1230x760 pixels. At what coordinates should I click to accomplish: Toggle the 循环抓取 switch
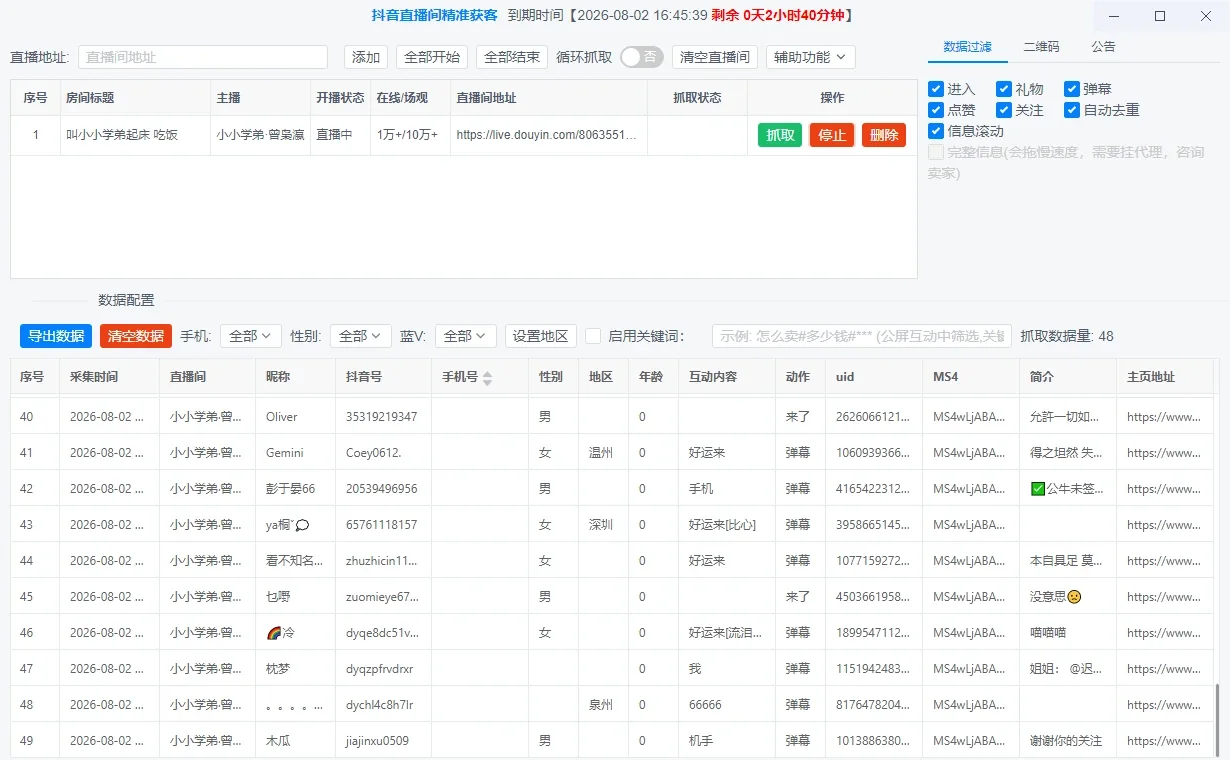coord(641,57)
